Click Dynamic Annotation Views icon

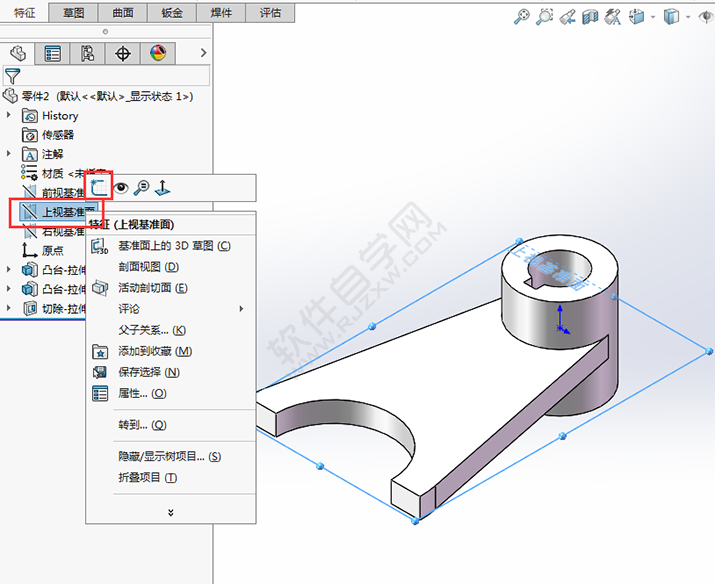[x=613, y=17]
